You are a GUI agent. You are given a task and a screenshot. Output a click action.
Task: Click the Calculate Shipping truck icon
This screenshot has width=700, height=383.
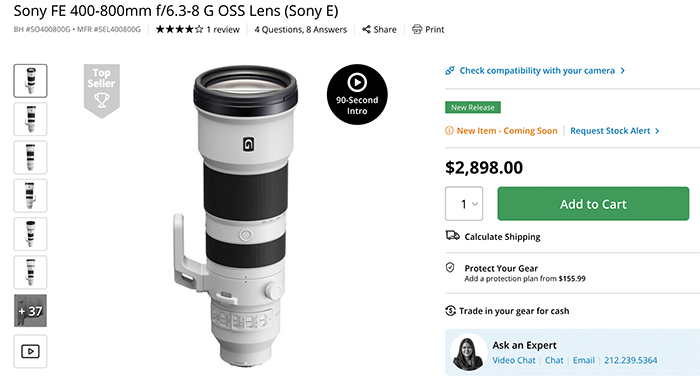tap(452, 236)
